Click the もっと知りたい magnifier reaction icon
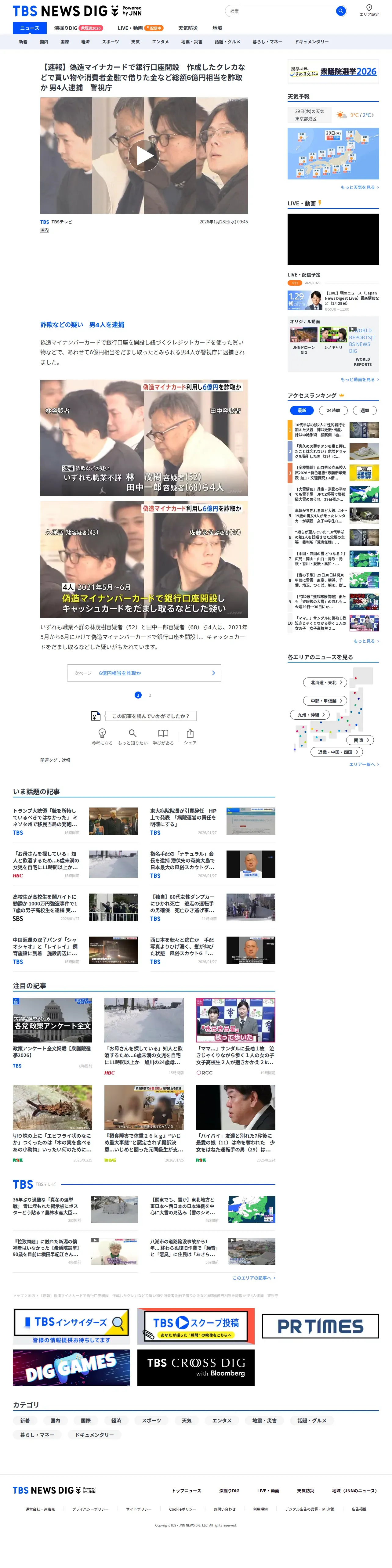Viewport: 392px width, 1568px height. pos(133,733)
